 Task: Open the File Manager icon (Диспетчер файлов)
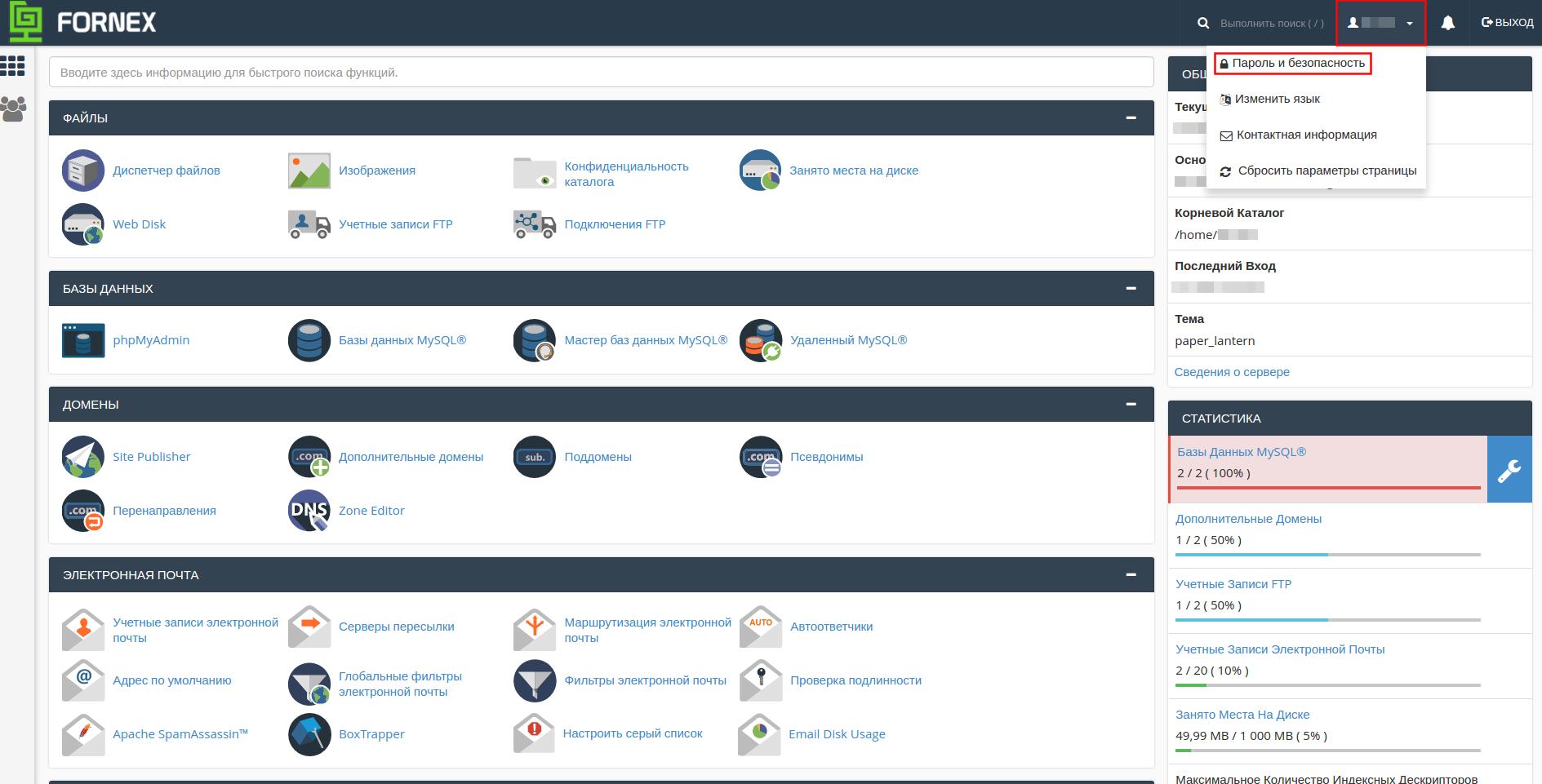coord(83,171)
